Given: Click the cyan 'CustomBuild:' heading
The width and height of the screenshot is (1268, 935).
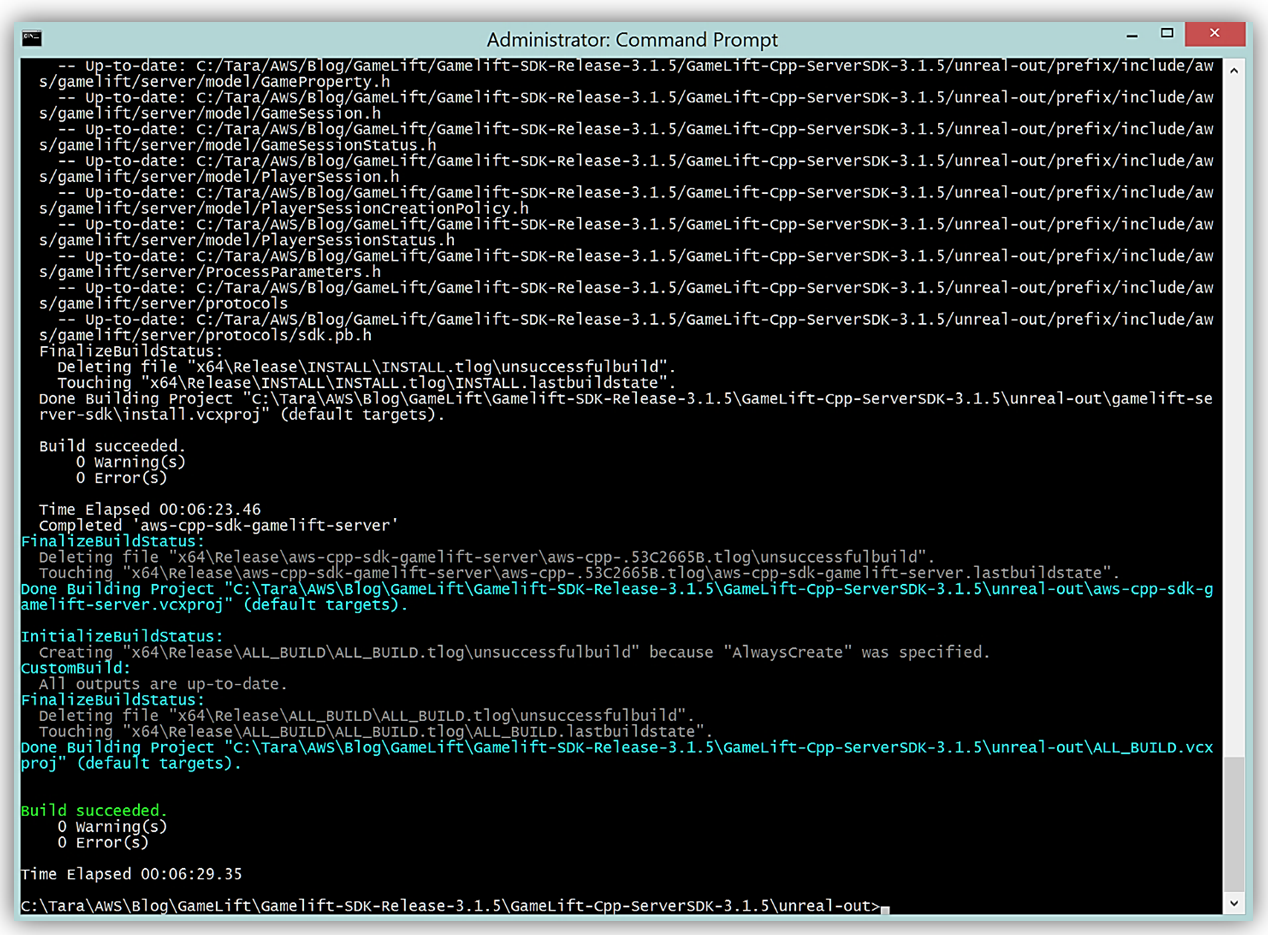Looking at the screenshot, I should (x=75, y=668).
